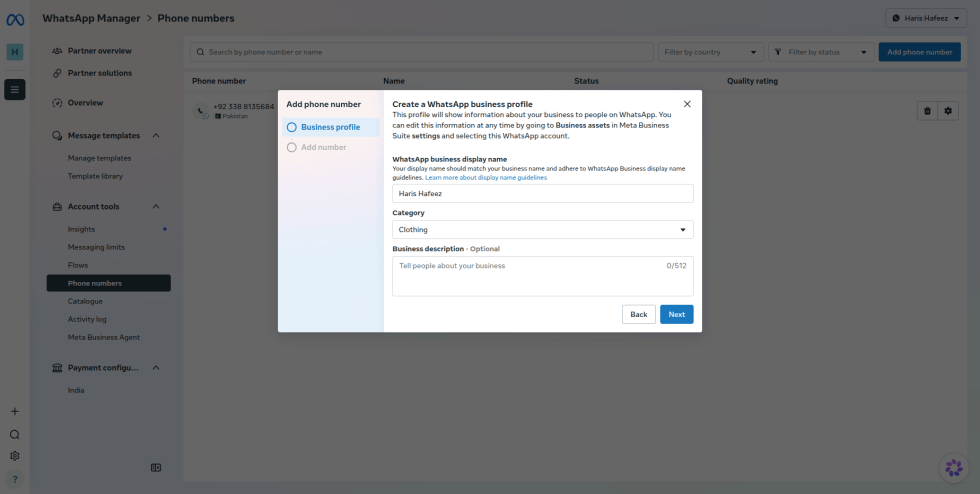Click the Back button

pos(639,315)
